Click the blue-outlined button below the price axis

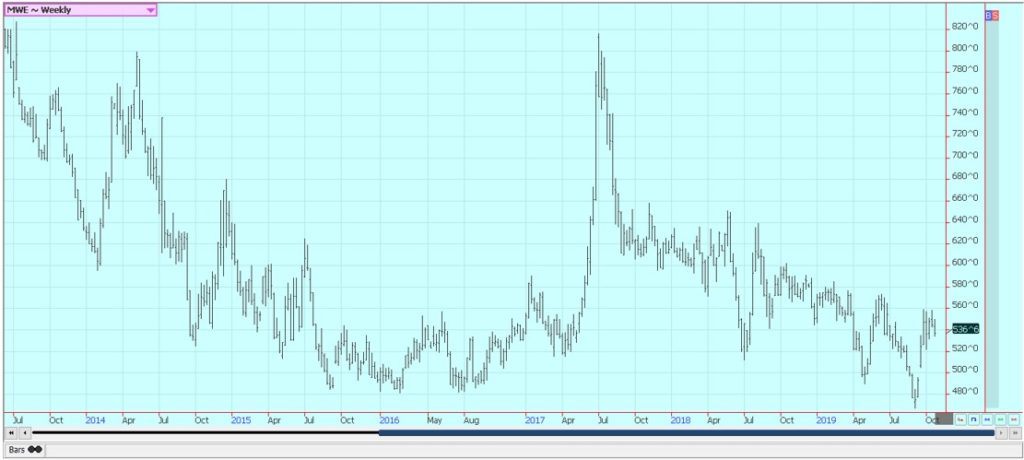coord(973,419)
